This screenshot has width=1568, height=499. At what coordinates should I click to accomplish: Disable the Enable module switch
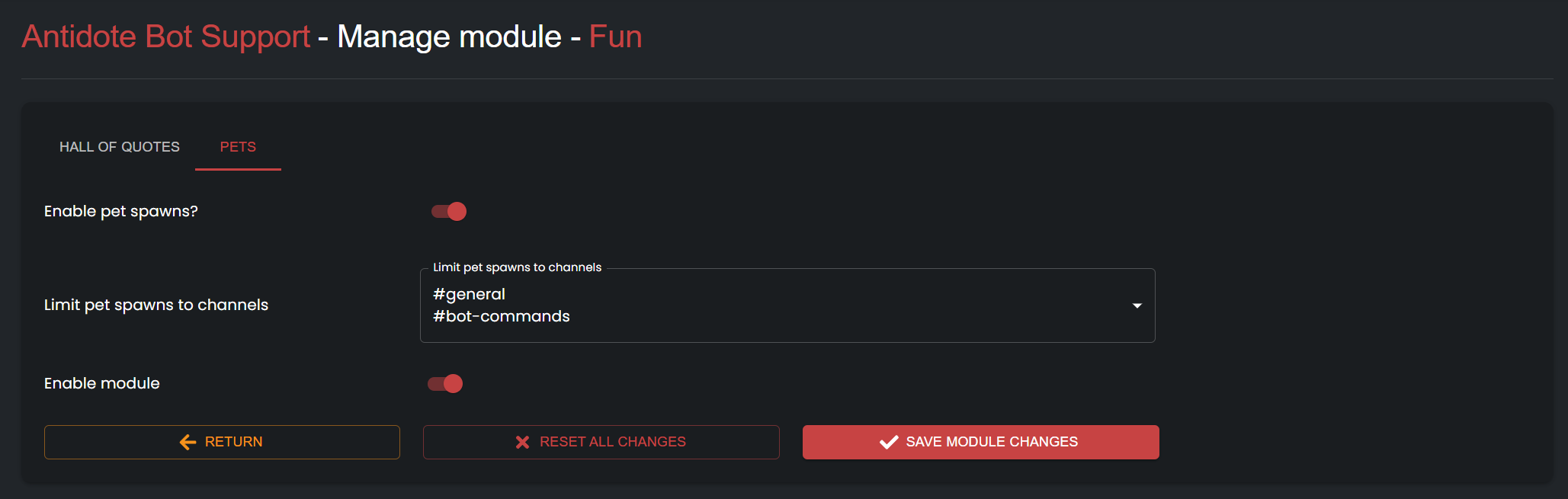point(445,383)
